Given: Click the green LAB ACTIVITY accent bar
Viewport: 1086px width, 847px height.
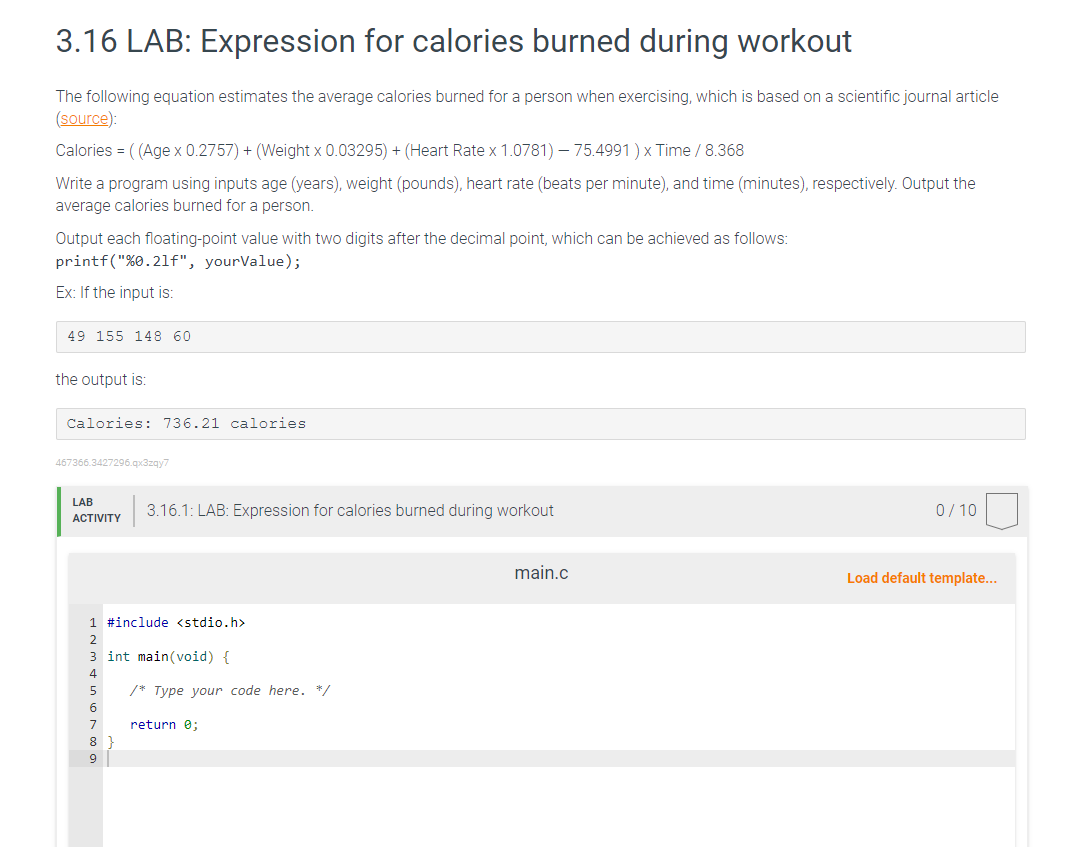Looking at the screenshot, I should [60, 510].
